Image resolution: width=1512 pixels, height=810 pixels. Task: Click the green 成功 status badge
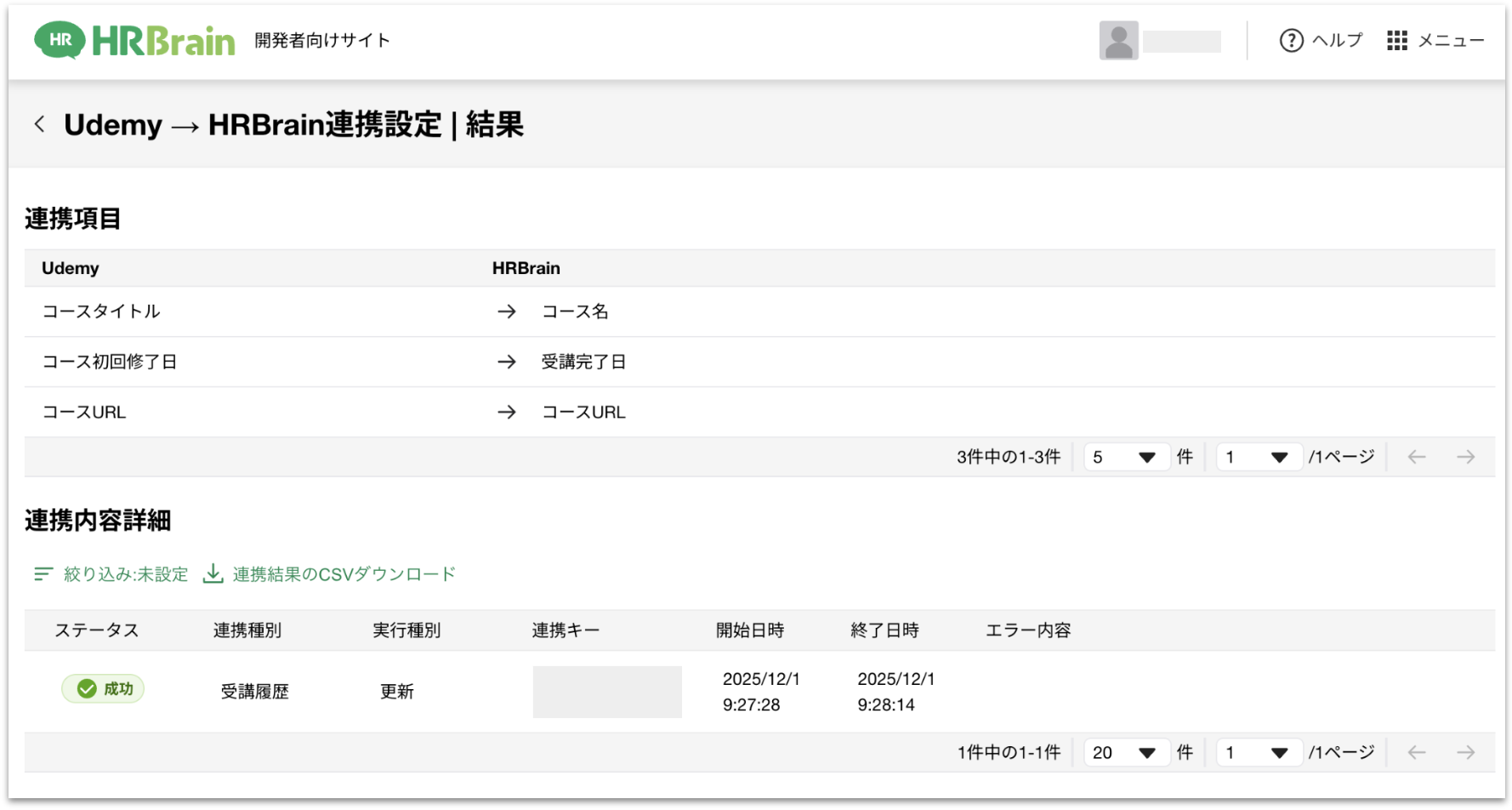[x=103, y=689]
